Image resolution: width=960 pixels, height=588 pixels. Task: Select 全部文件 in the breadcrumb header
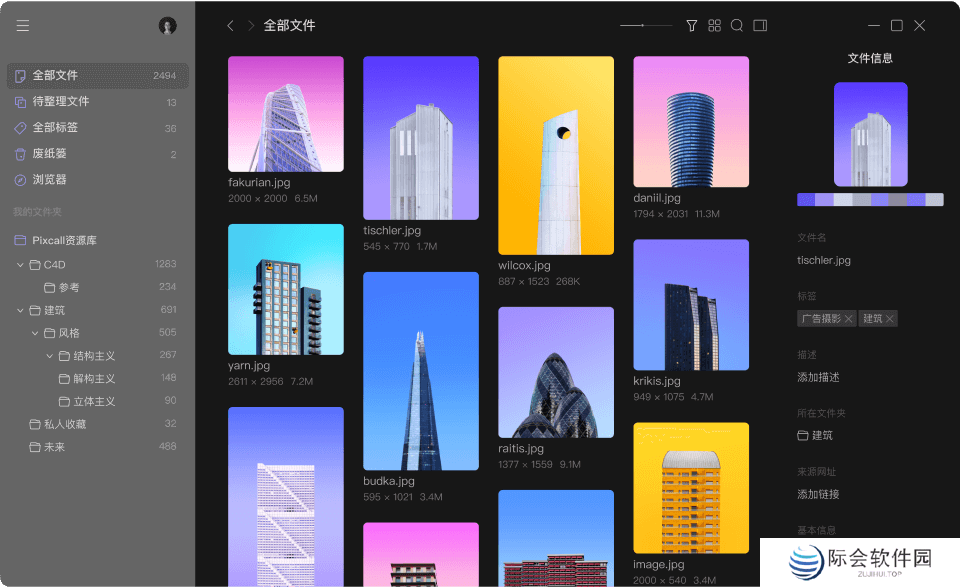290,25
